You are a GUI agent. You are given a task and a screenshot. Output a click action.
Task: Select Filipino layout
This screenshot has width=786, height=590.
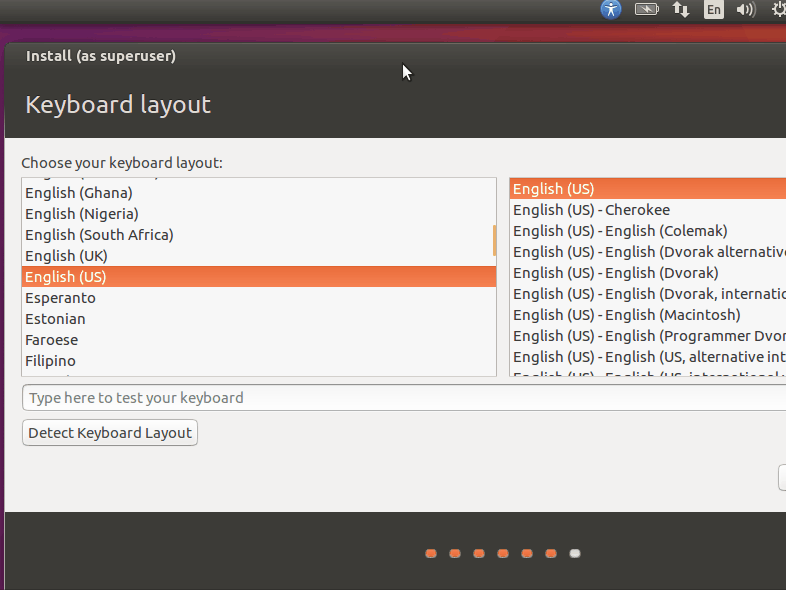point(259,361)
